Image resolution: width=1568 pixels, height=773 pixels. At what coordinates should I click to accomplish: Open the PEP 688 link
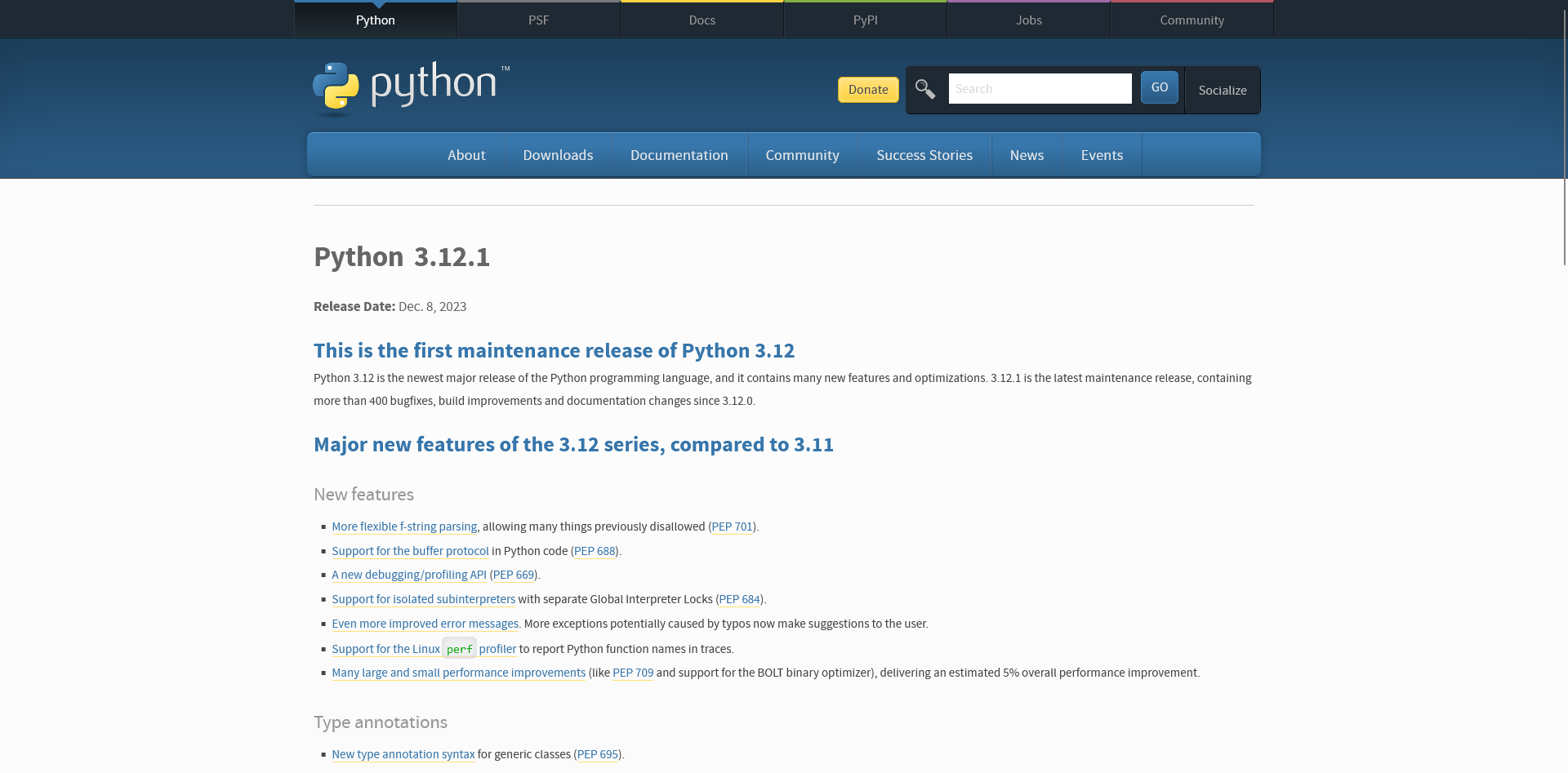tap(595, 552)
